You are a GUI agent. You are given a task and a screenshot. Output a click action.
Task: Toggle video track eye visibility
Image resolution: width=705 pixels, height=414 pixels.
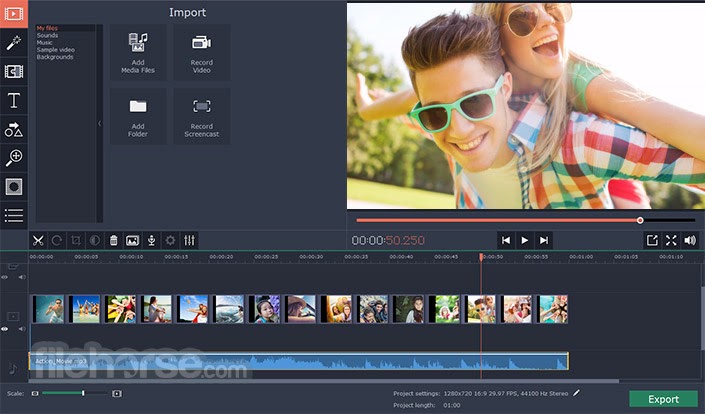(4, 329)
